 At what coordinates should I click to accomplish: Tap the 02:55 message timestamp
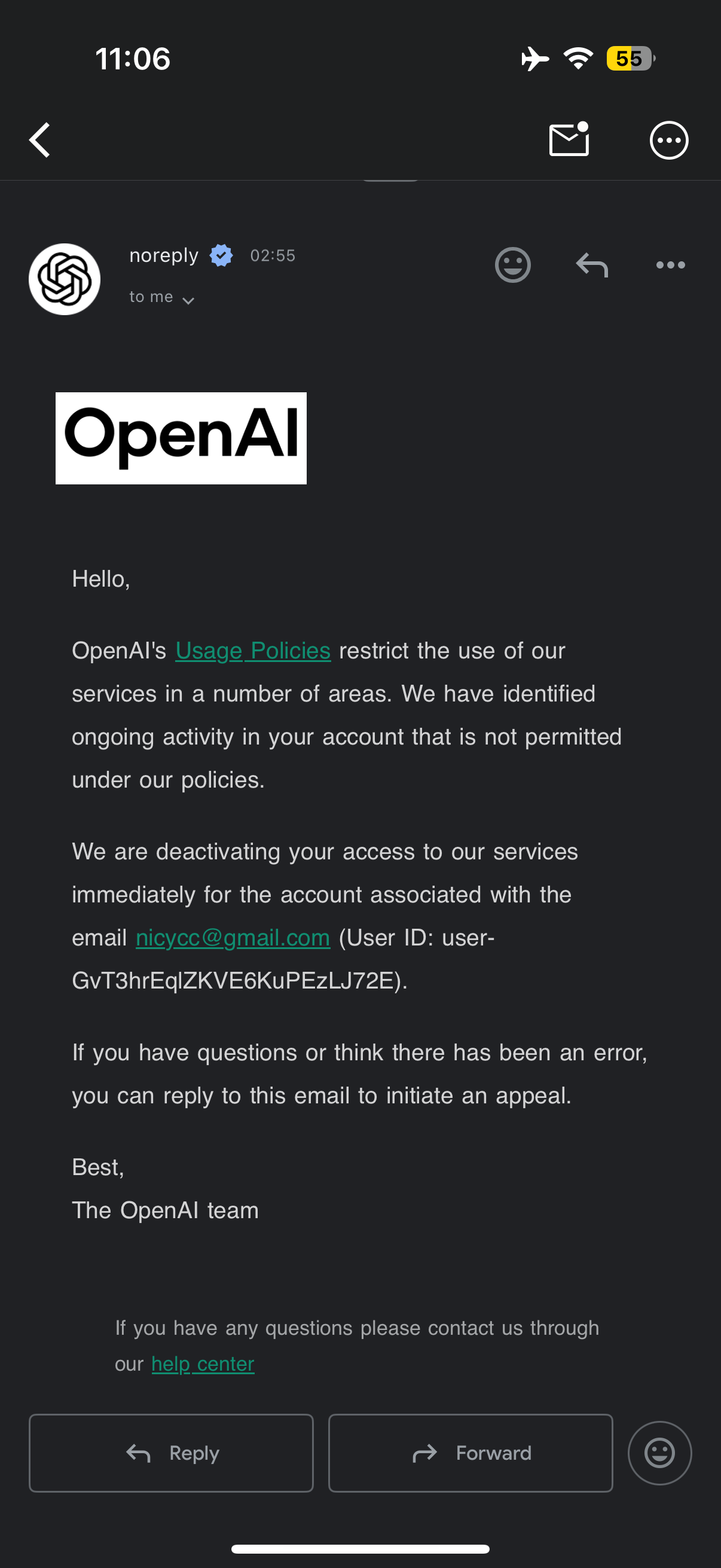point(273,256)
